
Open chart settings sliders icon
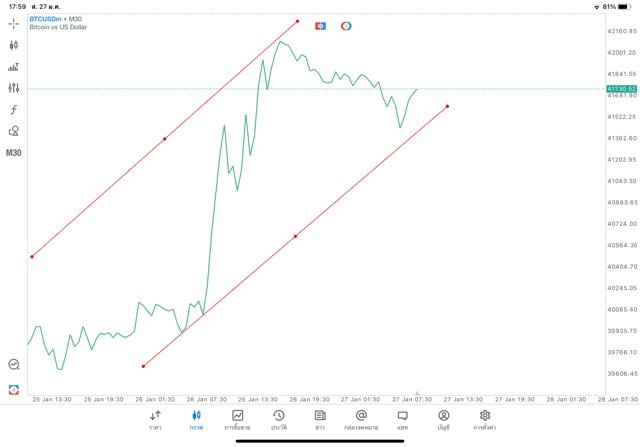pyautogui.click(x=14, y=88)
